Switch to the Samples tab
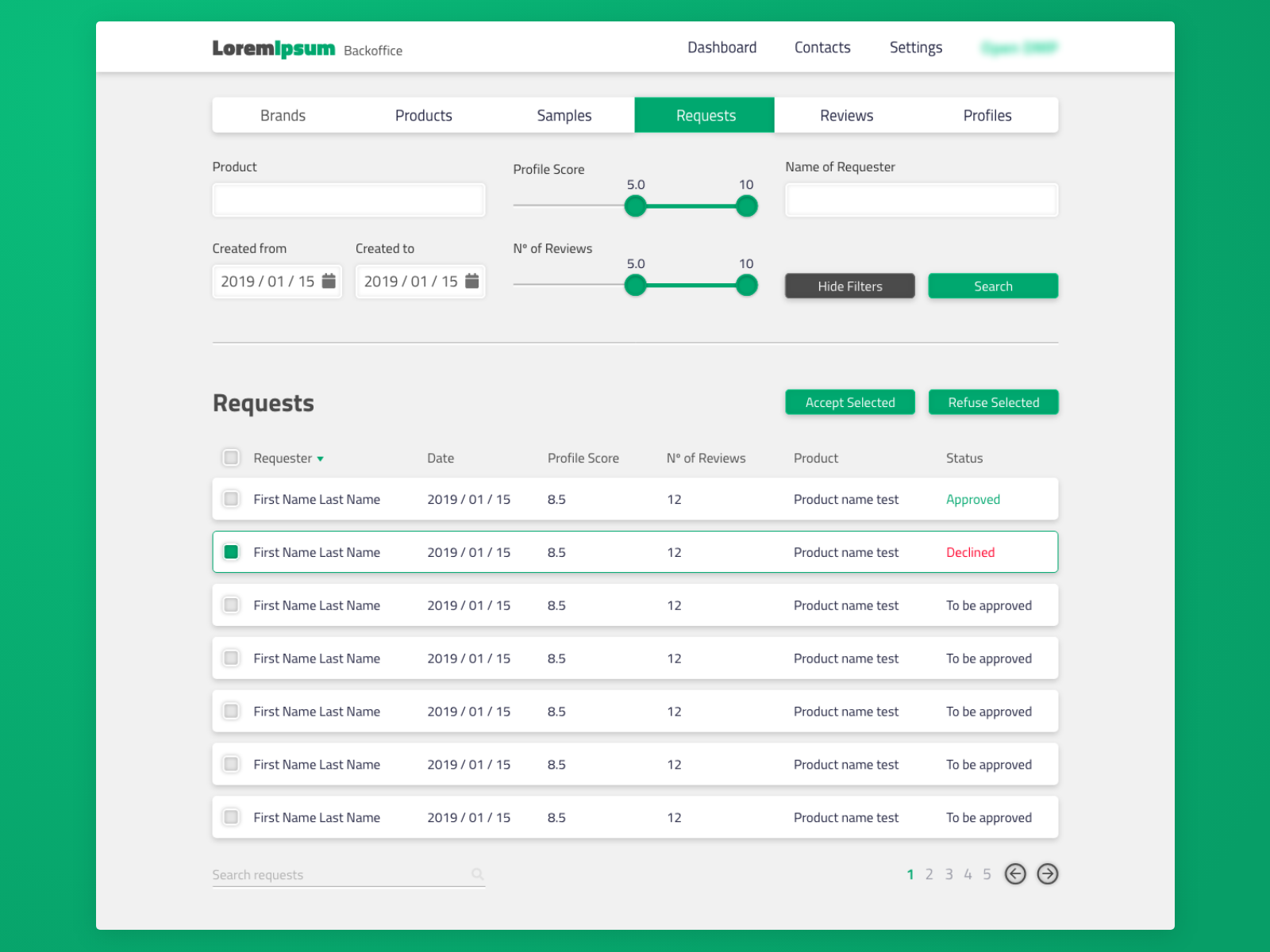This screenshot has width=1270, height=952. (564, 115)
